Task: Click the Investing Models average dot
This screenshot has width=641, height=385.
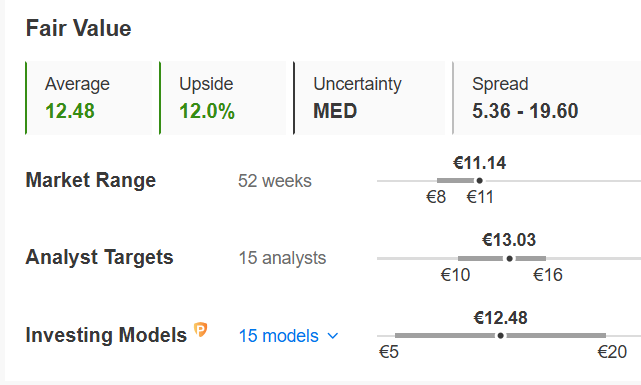Action: point(500,336)
